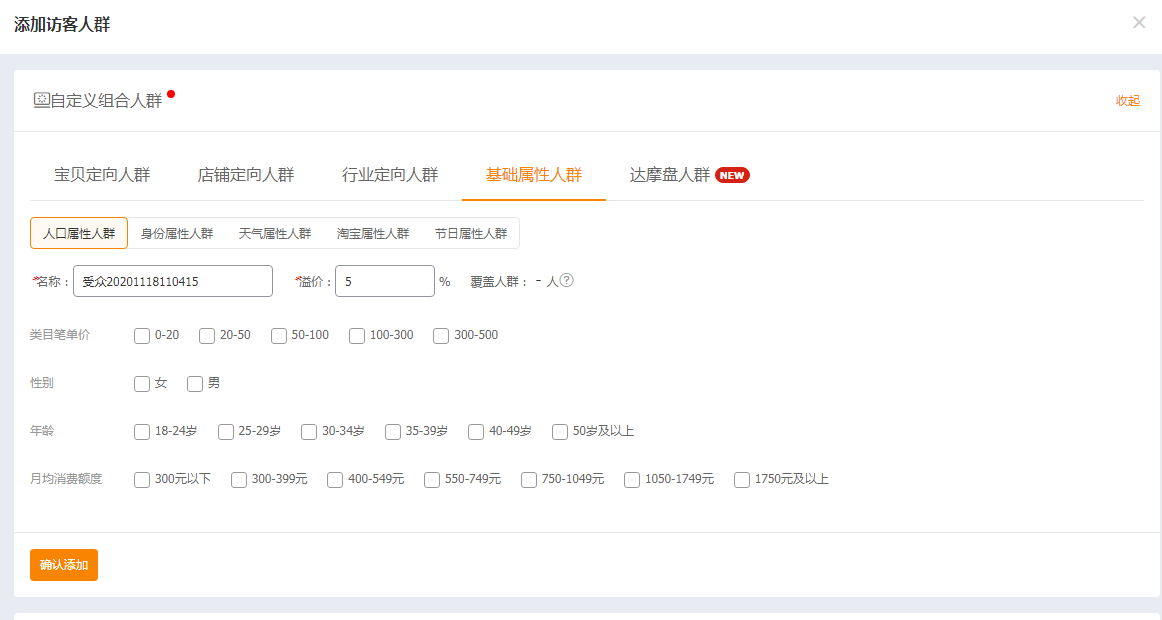This screenshot has height=620, width=1162.
Task: Close the 添加访客人群 dialog
Action: click(1138, 22)
